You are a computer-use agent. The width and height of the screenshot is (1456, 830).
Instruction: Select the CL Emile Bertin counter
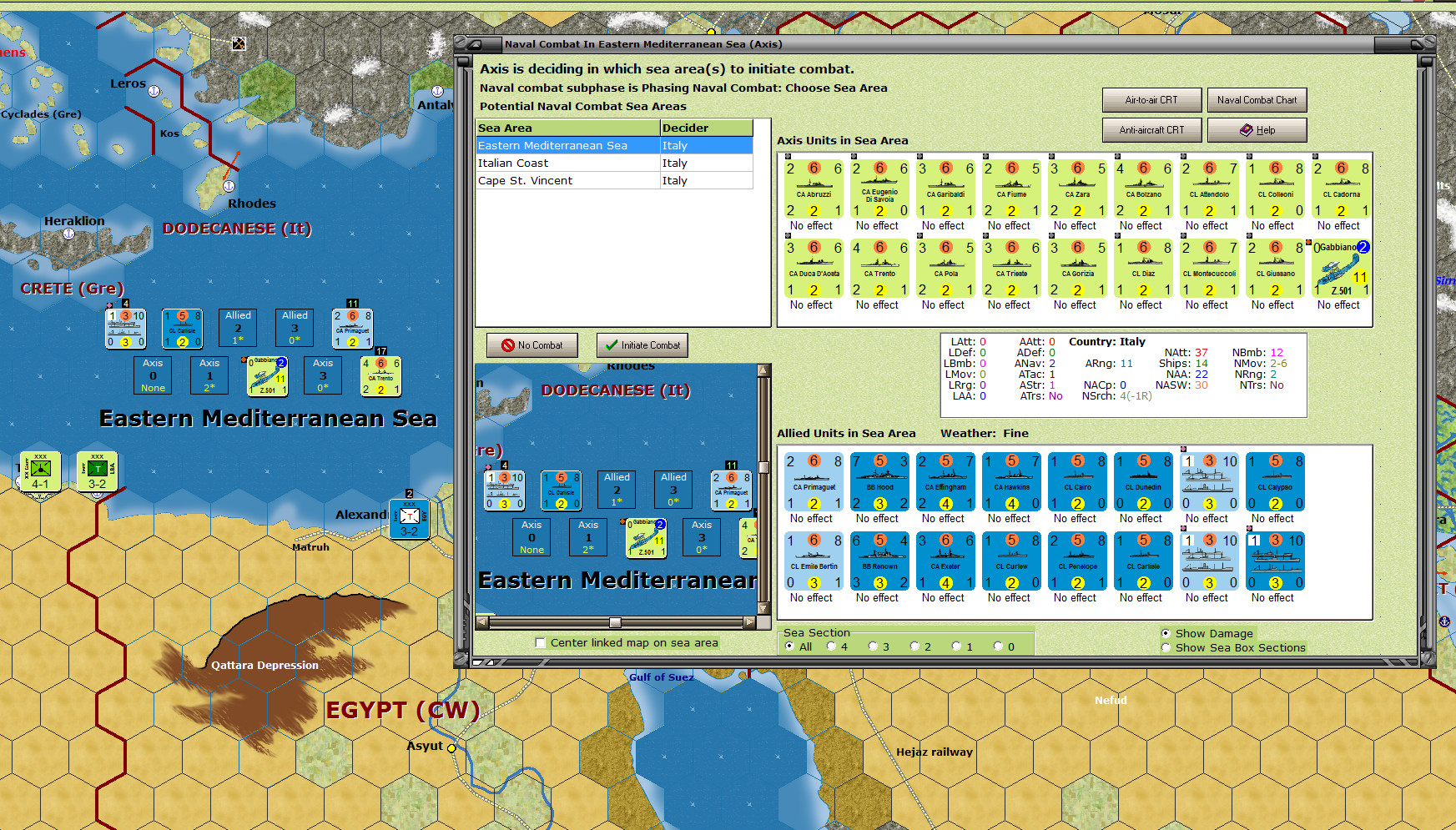814,561
